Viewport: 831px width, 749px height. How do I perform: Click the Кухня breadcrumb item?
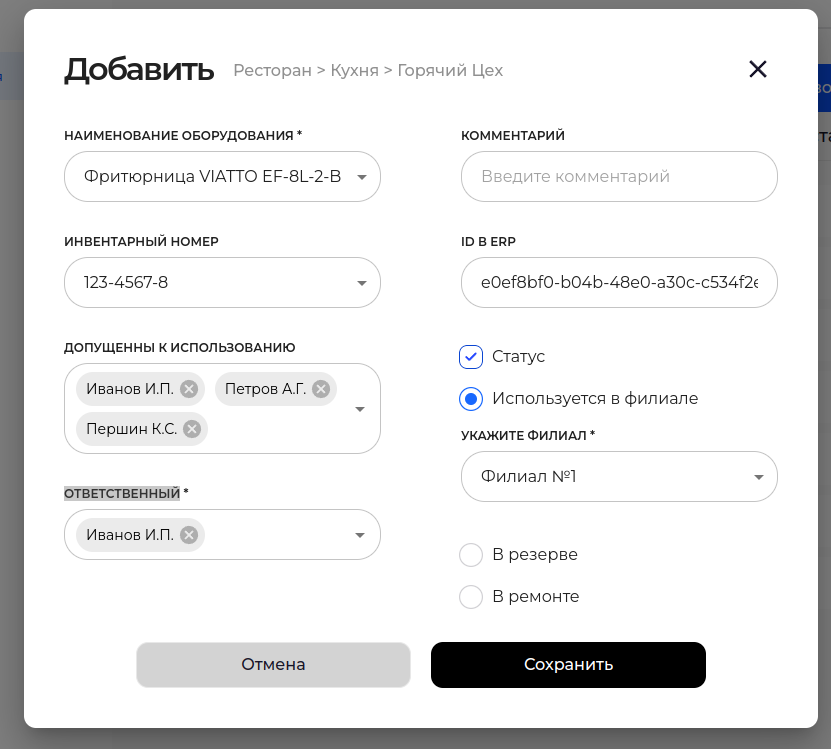coord(355,71)
